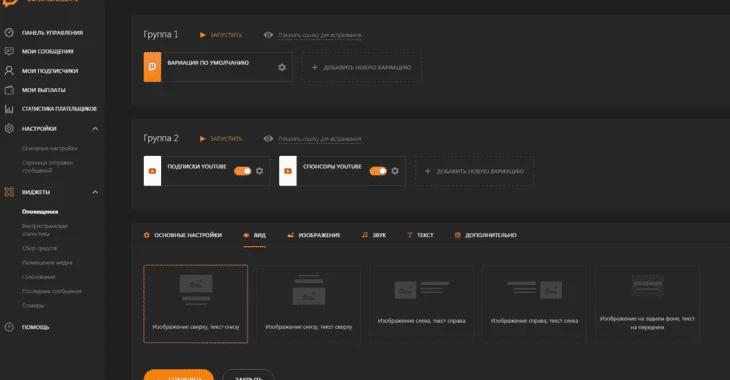
Task: Open Голосования sidebar item
Action: [x=39, y=277]
